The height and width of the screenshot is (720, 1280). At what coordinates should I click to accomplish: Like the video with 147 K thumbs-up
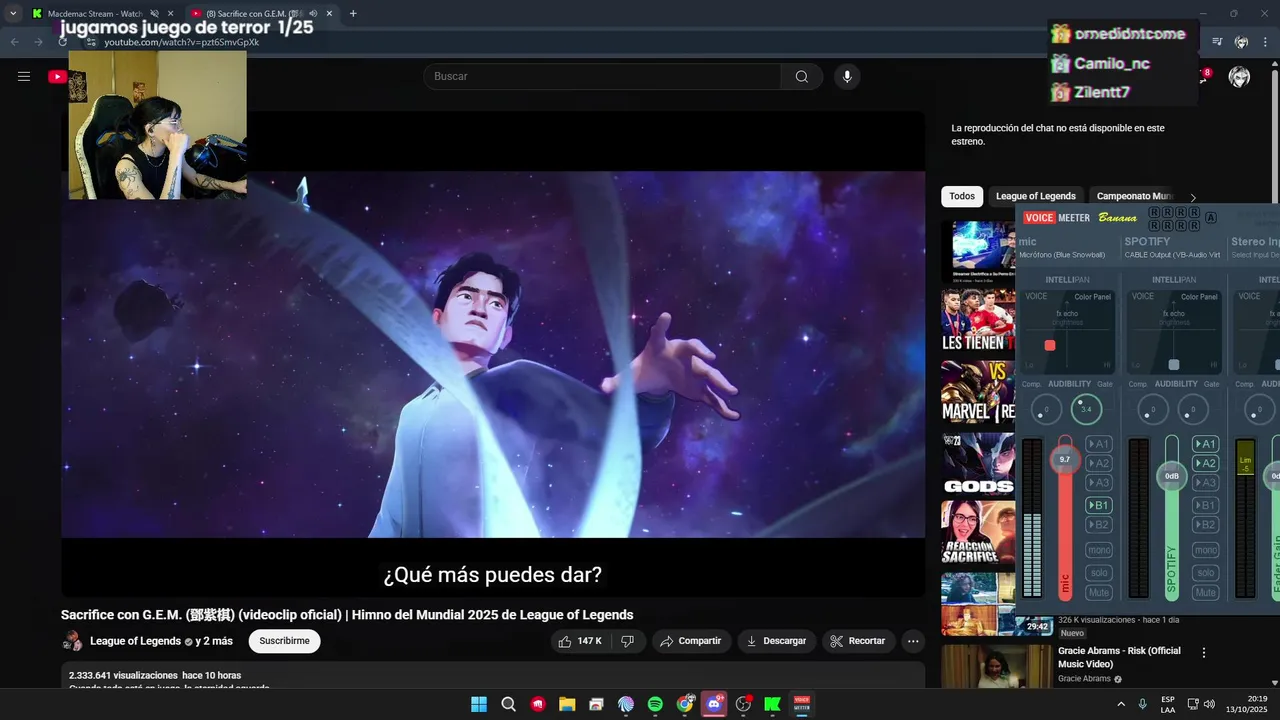coord(581,641)
